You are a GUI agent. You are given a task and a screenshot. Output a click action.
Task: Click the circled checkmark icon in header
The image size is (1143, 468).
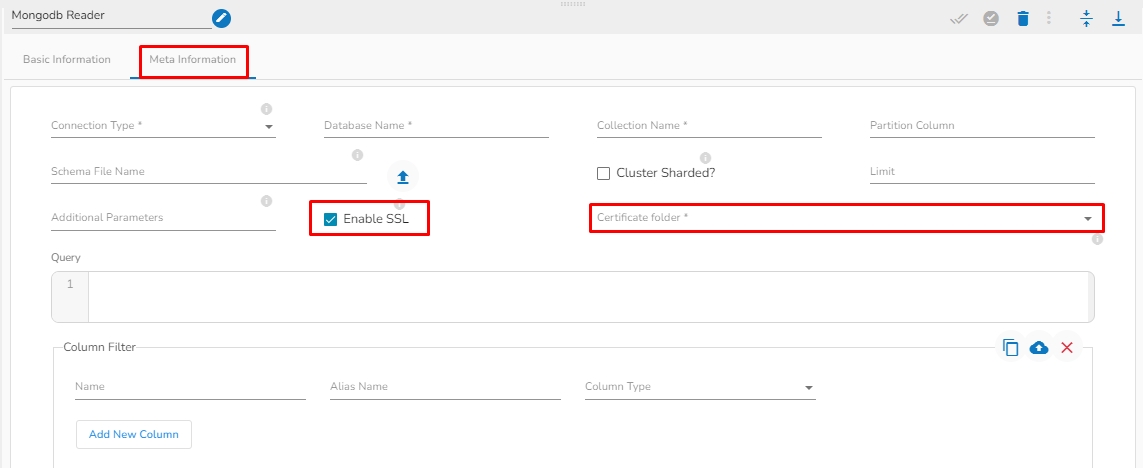[x=991, y=19]
